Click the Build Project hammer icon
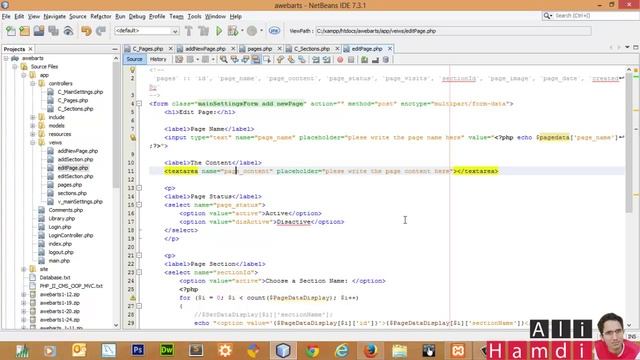The image size is (640, 360). 189,31
